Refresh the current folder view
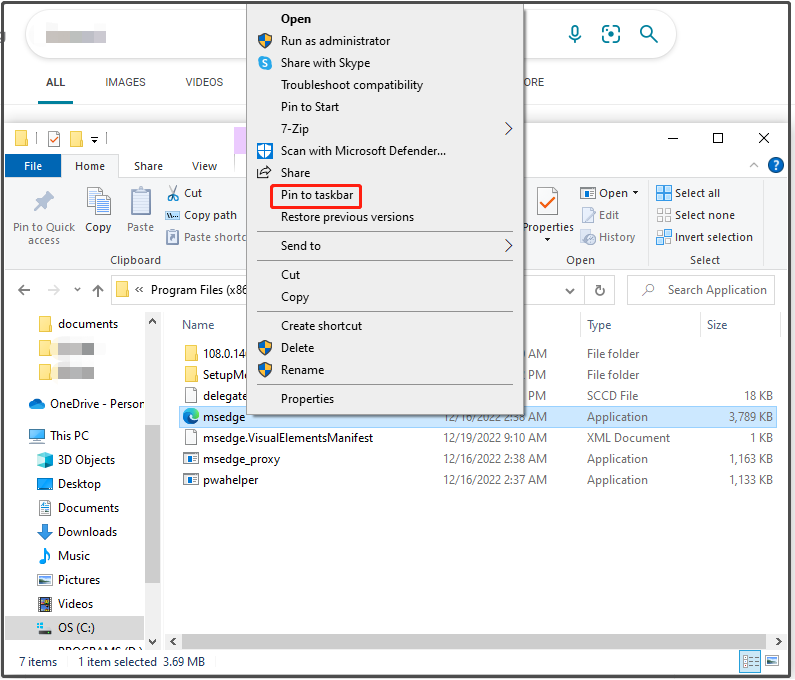This screenshot has height=680, width=795. pyautogui.click(x=599, y=290)
